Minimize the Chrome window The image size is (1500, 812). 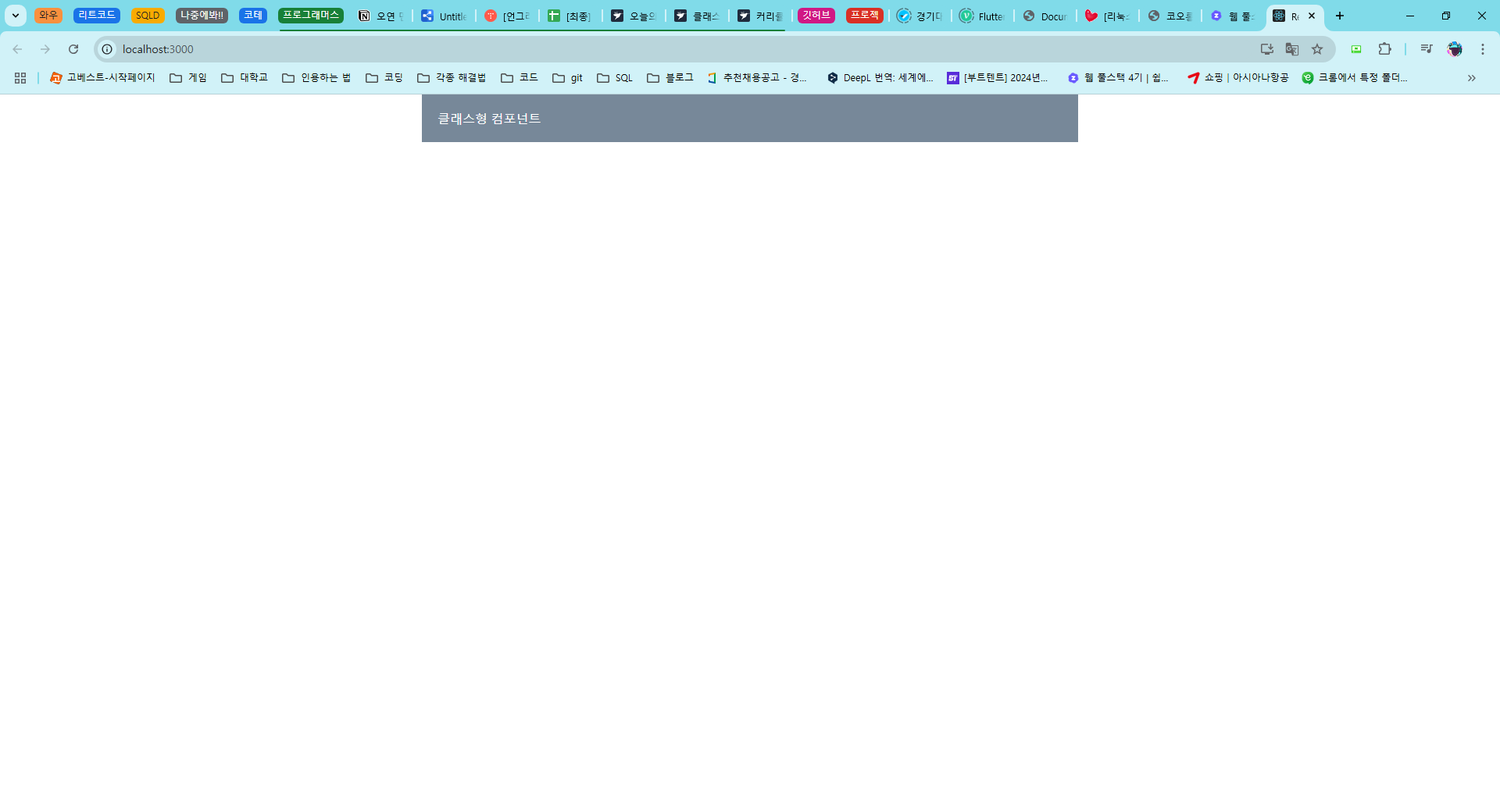click(x=1410, y=16)
